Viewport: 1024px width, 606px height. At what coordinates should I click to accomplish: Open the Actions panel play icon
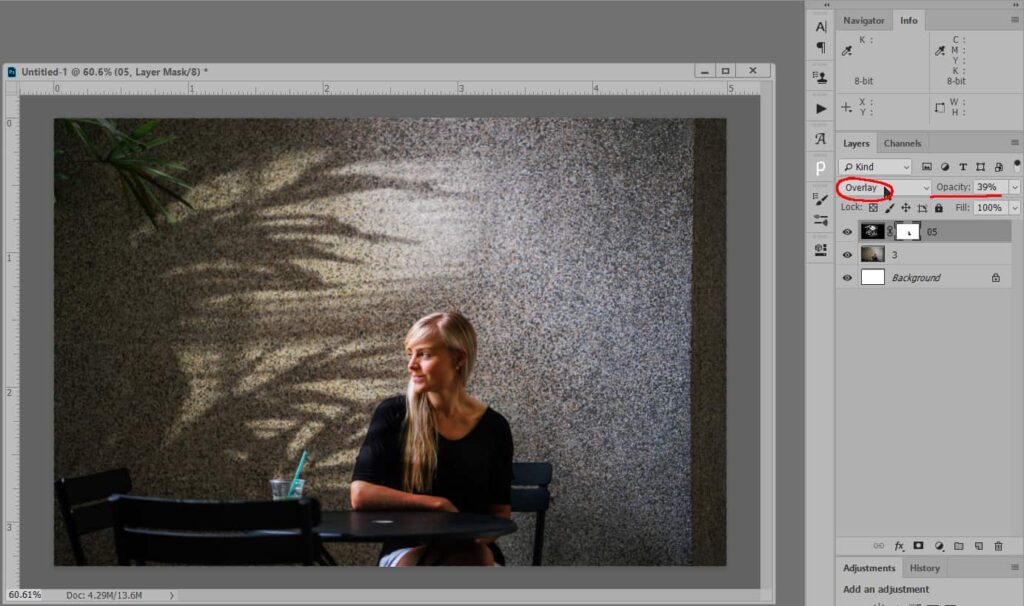click(821, 108)
